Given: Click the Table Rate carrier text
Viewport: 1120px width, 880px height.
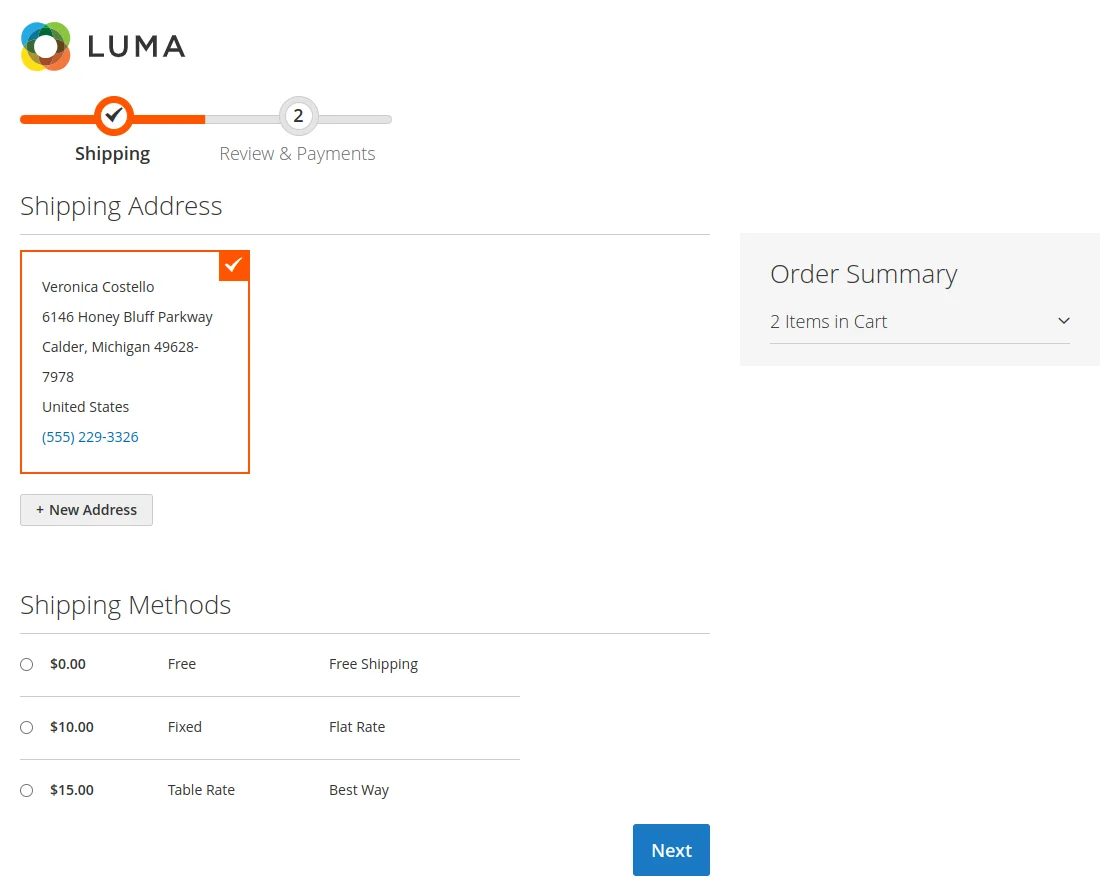Looking at the screenshot, I should (201, 790).
